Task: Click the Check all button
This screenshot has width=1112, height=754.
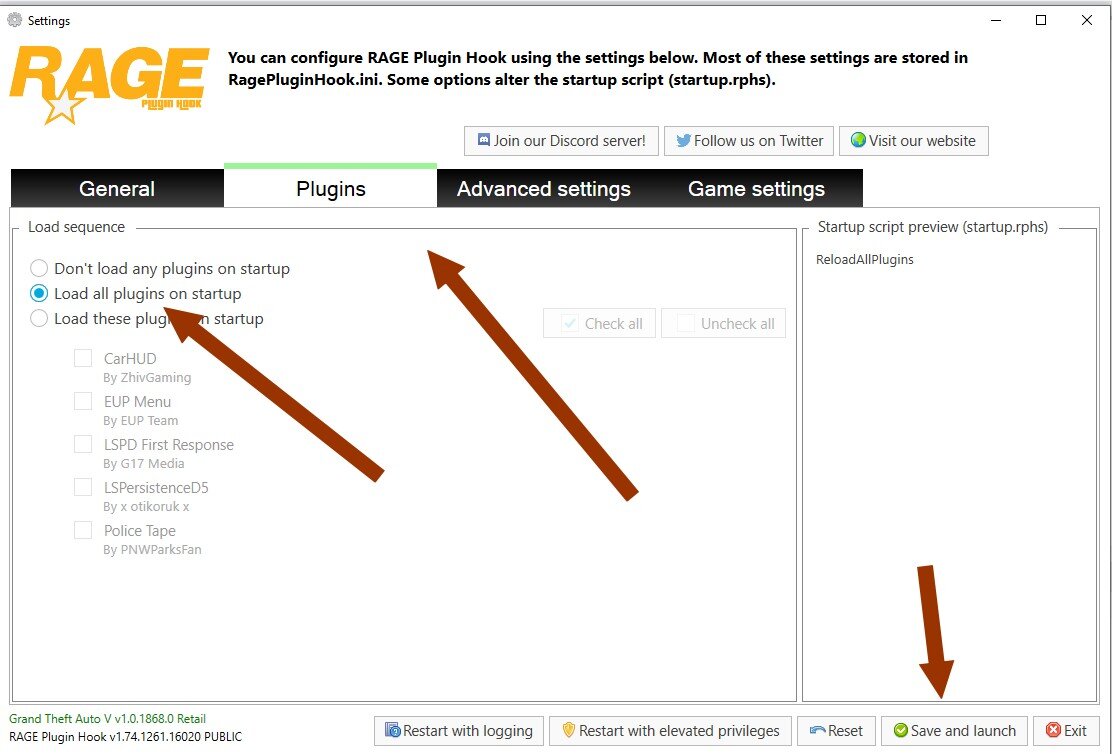Action: (x=599, y=323)
